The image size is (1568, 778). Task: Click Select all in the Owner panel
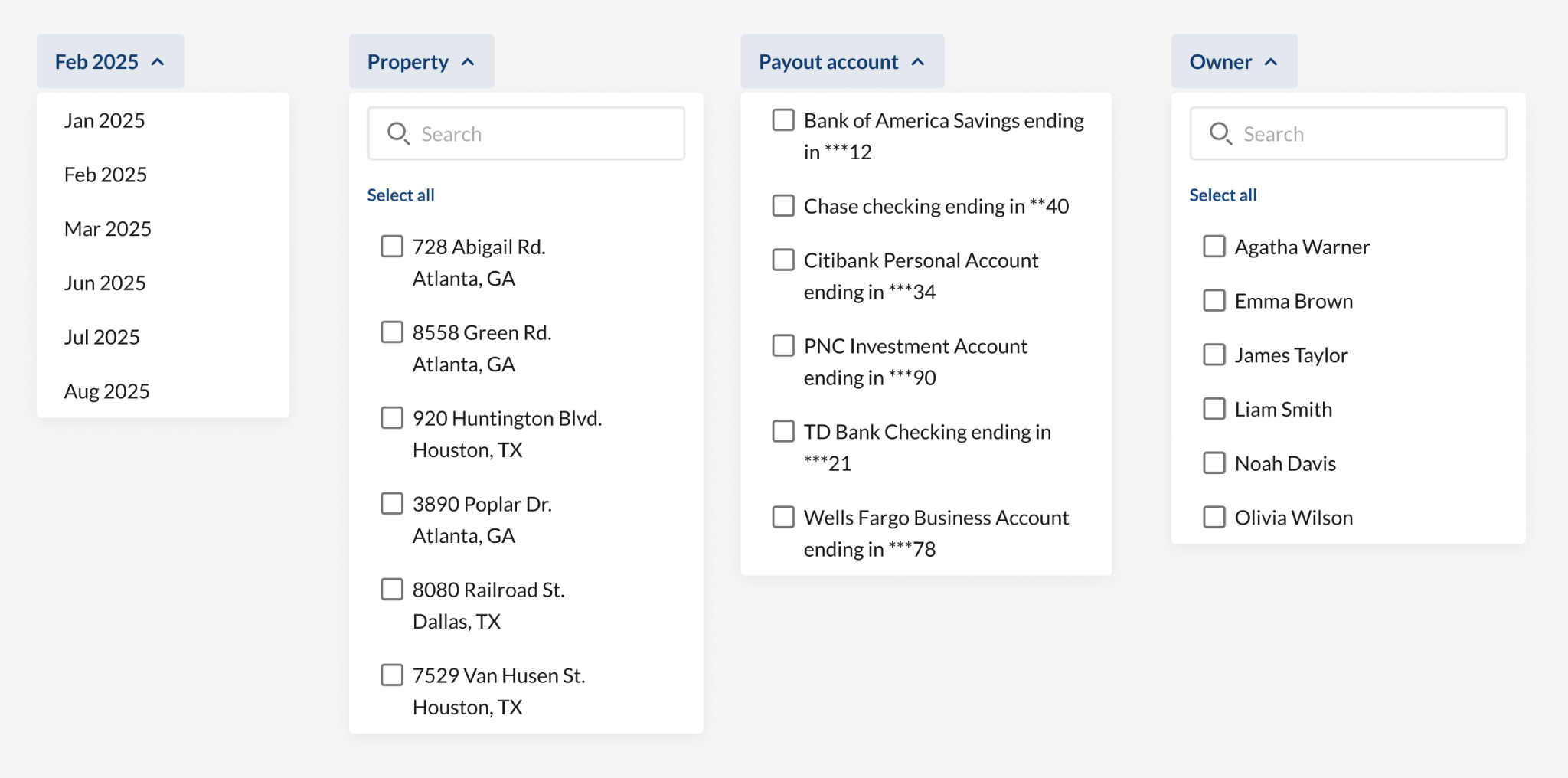[x=1223, y=195]
